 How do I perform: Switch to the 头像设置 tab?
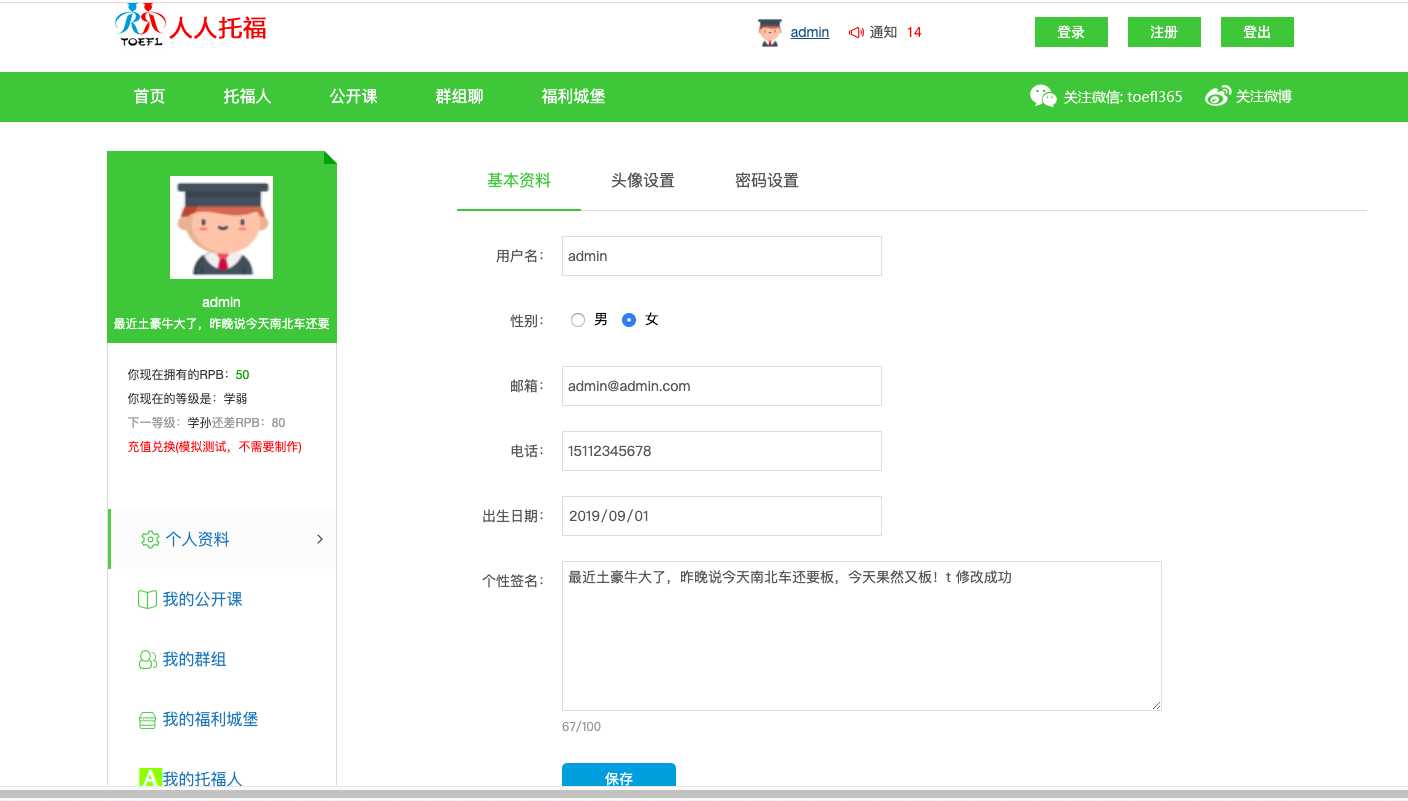[x=643, y=181]
